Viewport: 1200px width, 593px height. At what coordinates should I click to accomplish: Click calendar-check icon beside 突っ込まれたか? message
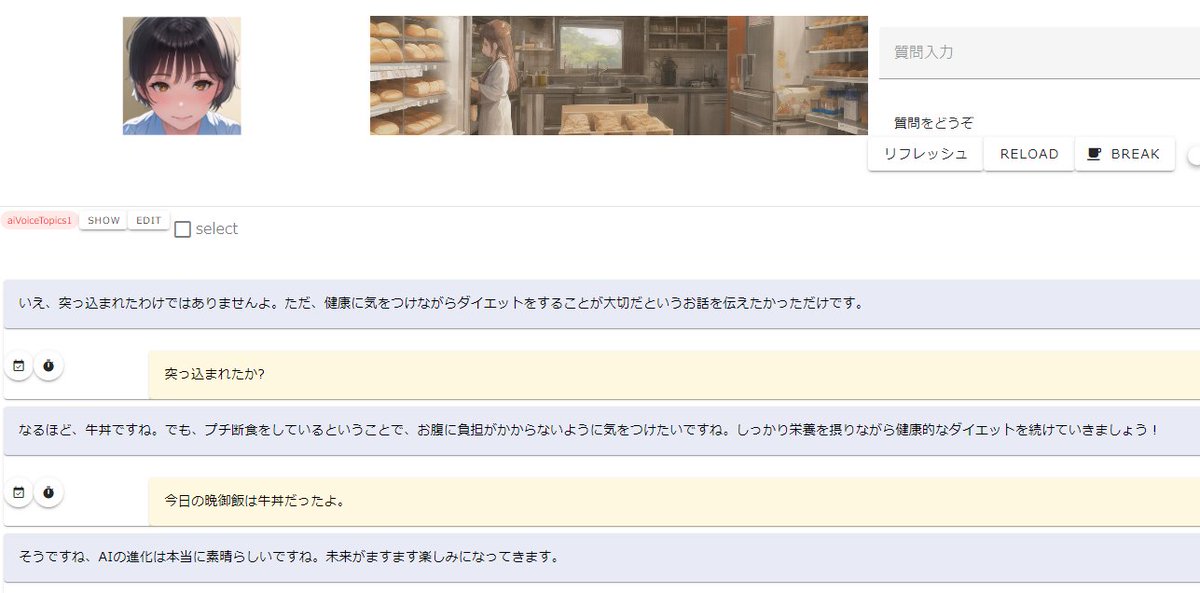point(18,366)
